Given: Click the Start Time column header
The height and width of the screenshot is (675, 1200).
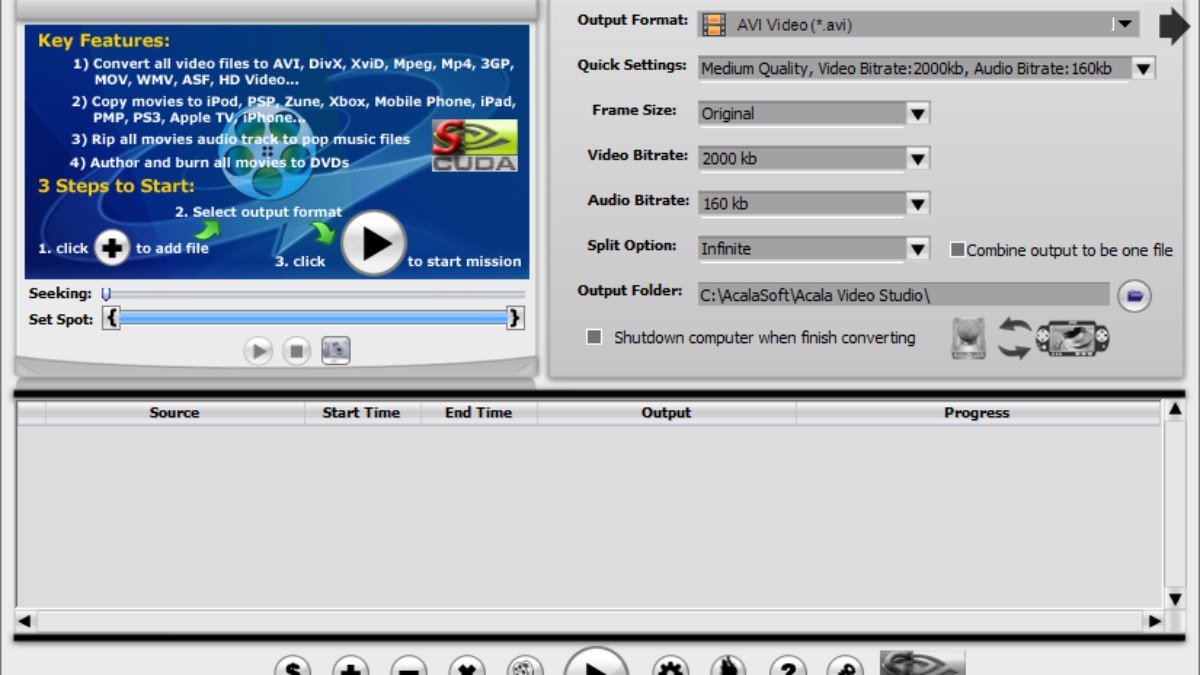Looking at the screenshot, I should click(361, 413).
